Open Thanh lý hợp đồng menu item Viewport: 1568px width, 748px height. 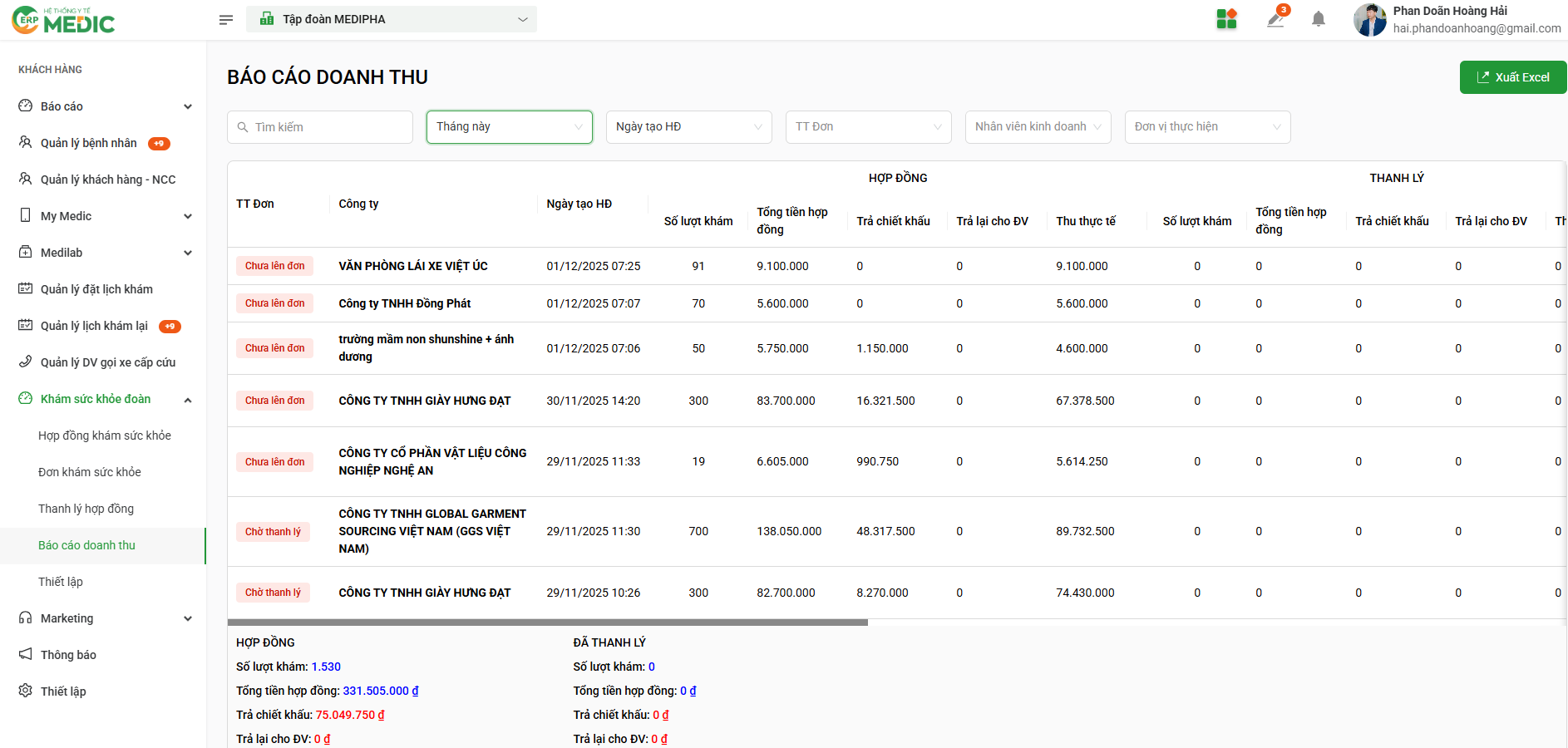pyautogui.click(x=86, y=509)
